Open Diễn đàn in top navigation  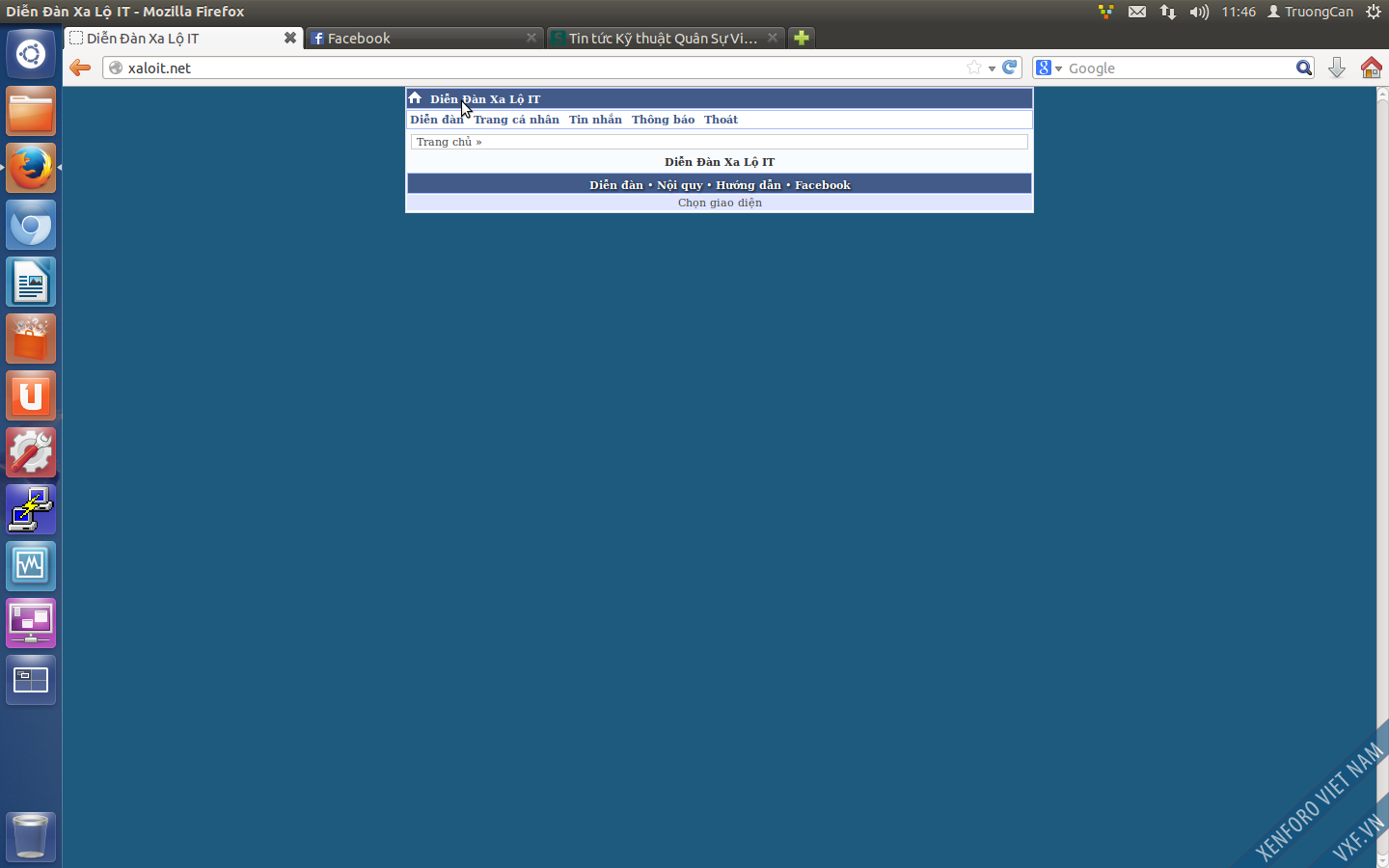[x=437, y=120]
